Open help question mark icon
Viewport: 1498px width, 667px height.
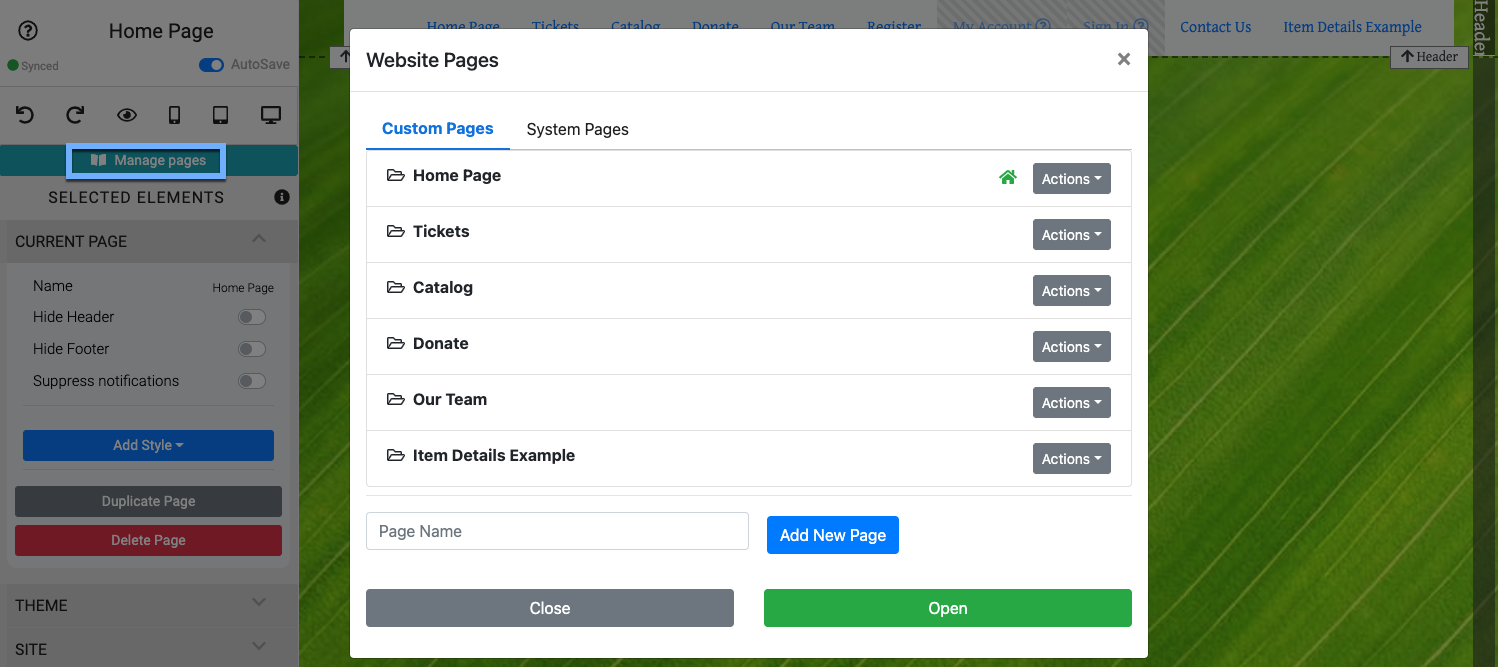[28, 31]
